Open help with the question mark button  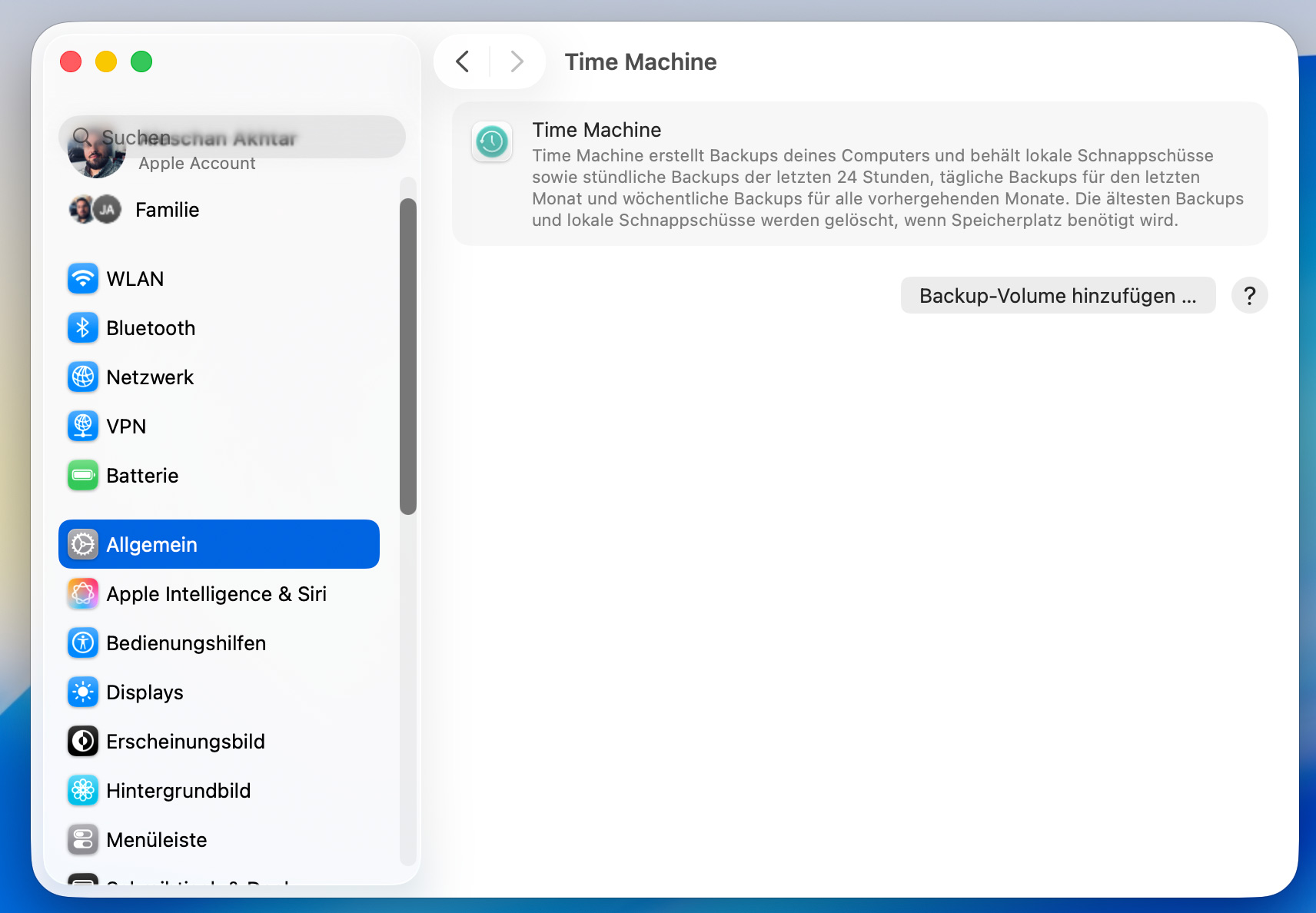pyautogui.click(x=1249, y=295)
